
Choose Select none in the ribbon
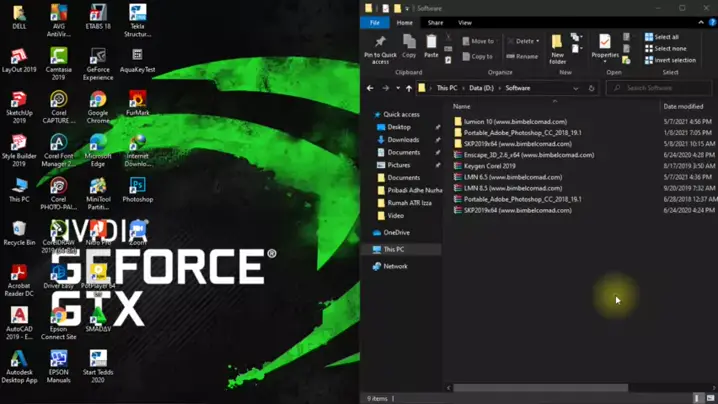[669, 48]
